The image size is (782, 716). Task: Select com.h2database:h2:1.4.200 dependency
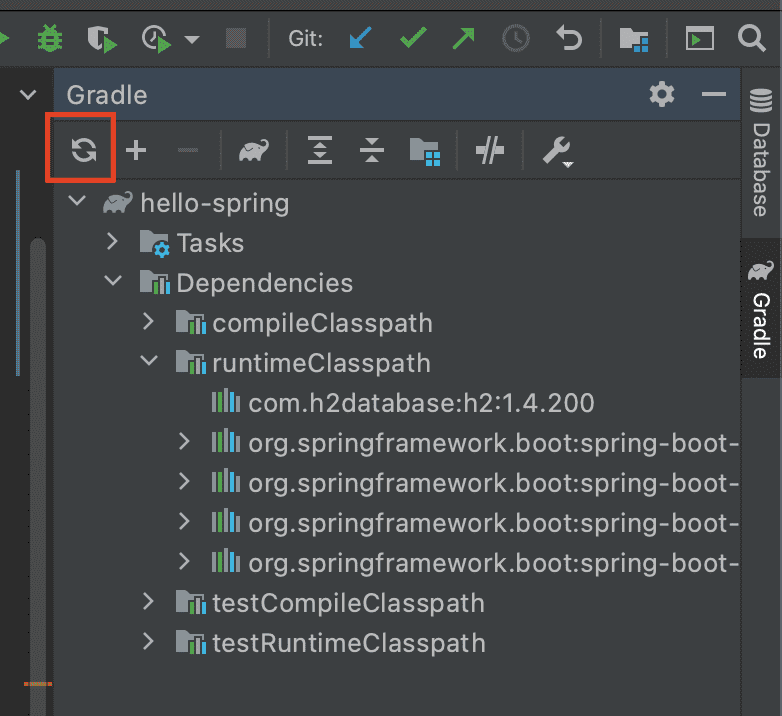click(421, 403)
